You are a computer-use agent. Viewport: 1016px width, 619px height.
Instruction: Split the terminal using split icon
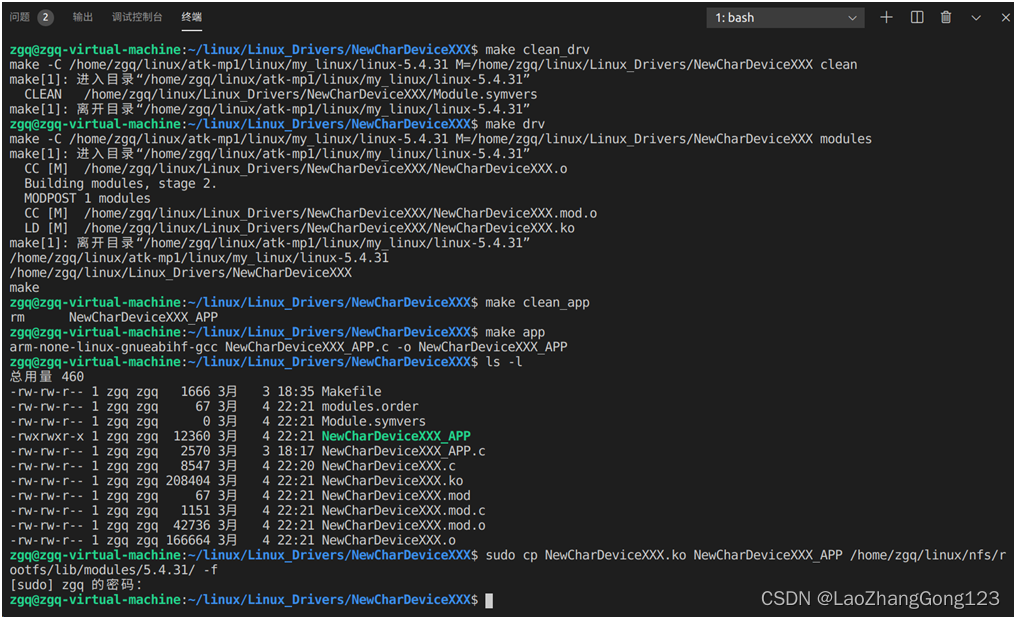pos(917,17)
